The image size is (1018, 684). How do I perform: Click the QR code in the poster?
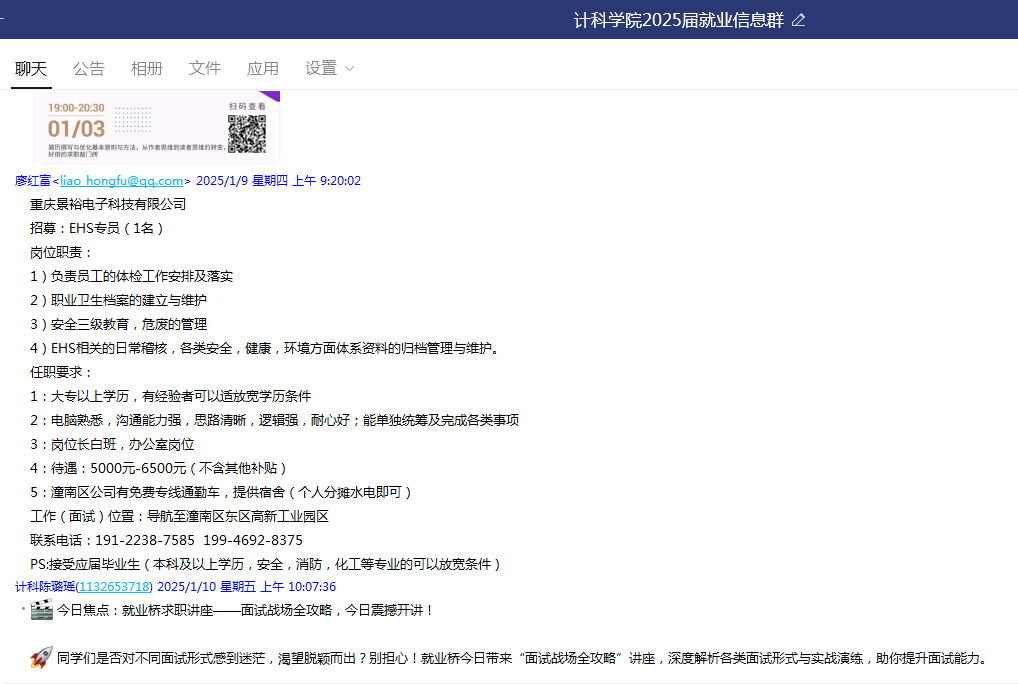point(246,134)
